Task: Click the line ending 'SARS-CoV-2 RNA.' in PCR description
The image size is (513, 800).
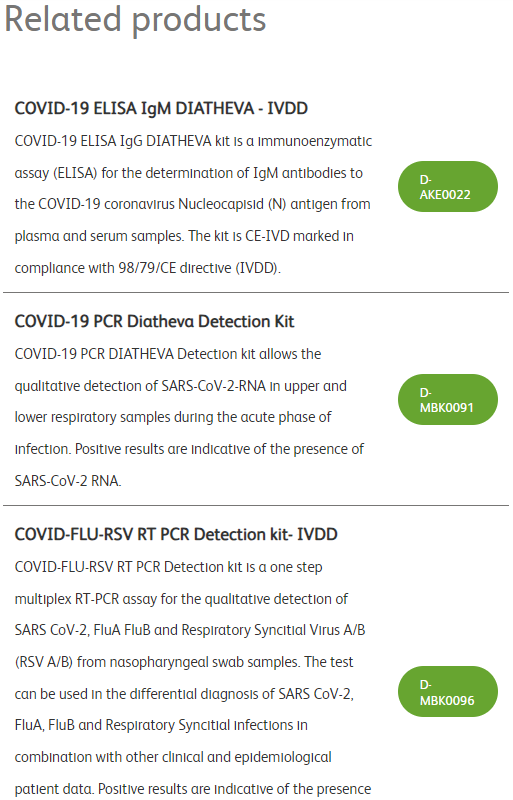Action: tap(68, 481)
